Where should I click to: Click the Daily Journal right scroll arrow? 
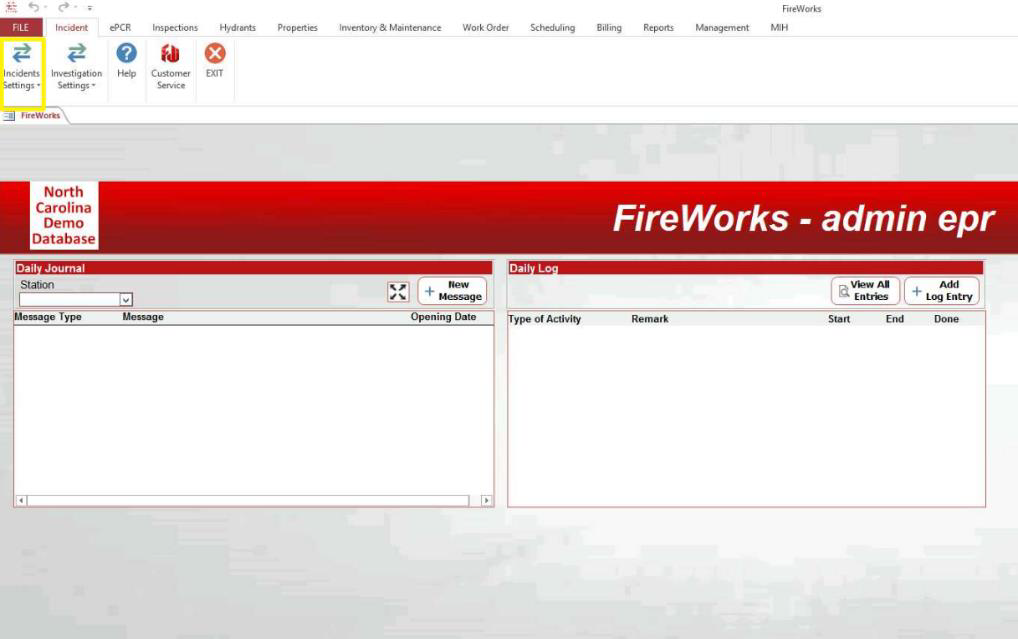(x=486, y=501)
